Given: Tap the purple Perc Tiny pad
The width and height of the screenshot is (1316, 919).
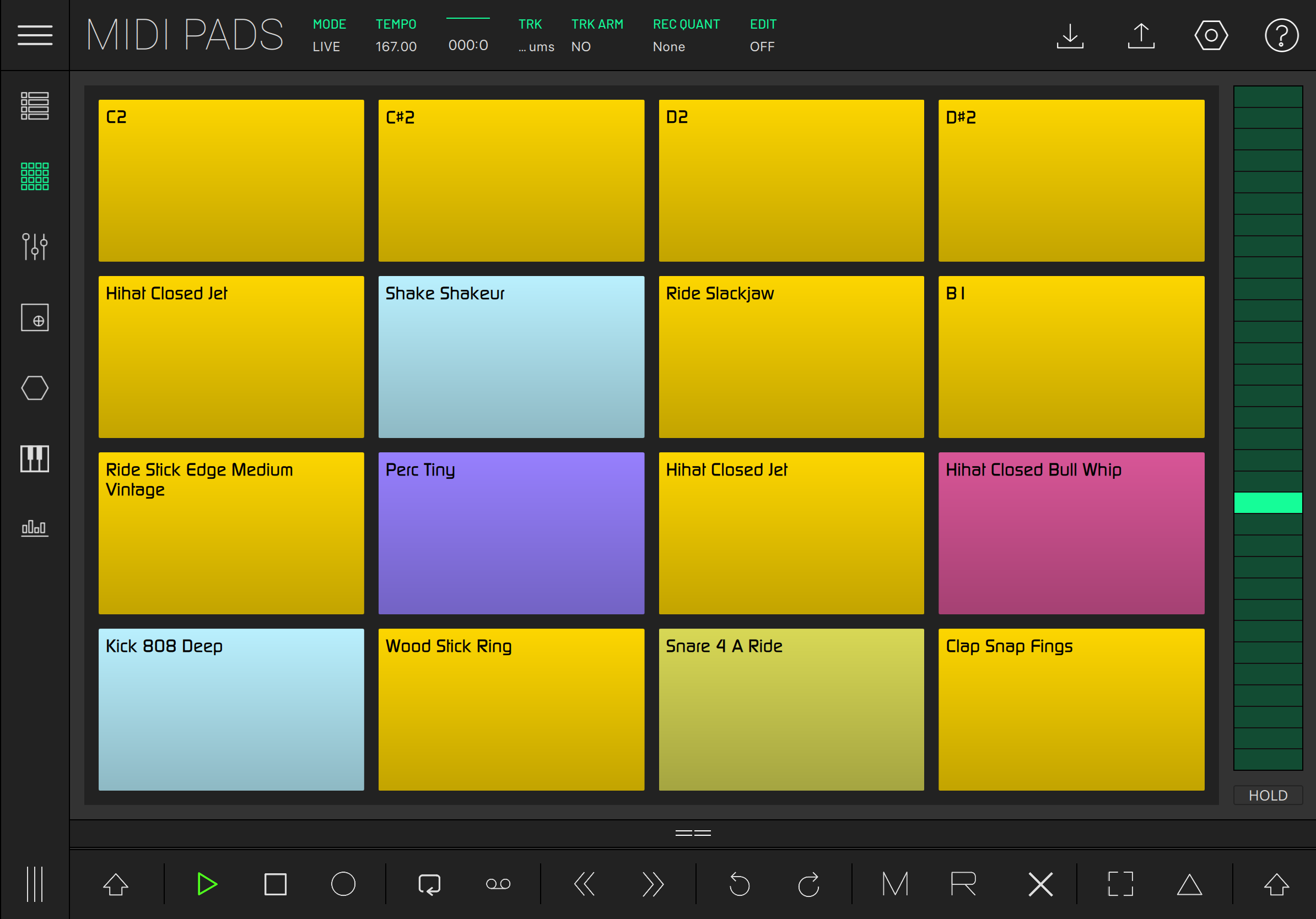Looking at the screenshot, I should [511, 533].
